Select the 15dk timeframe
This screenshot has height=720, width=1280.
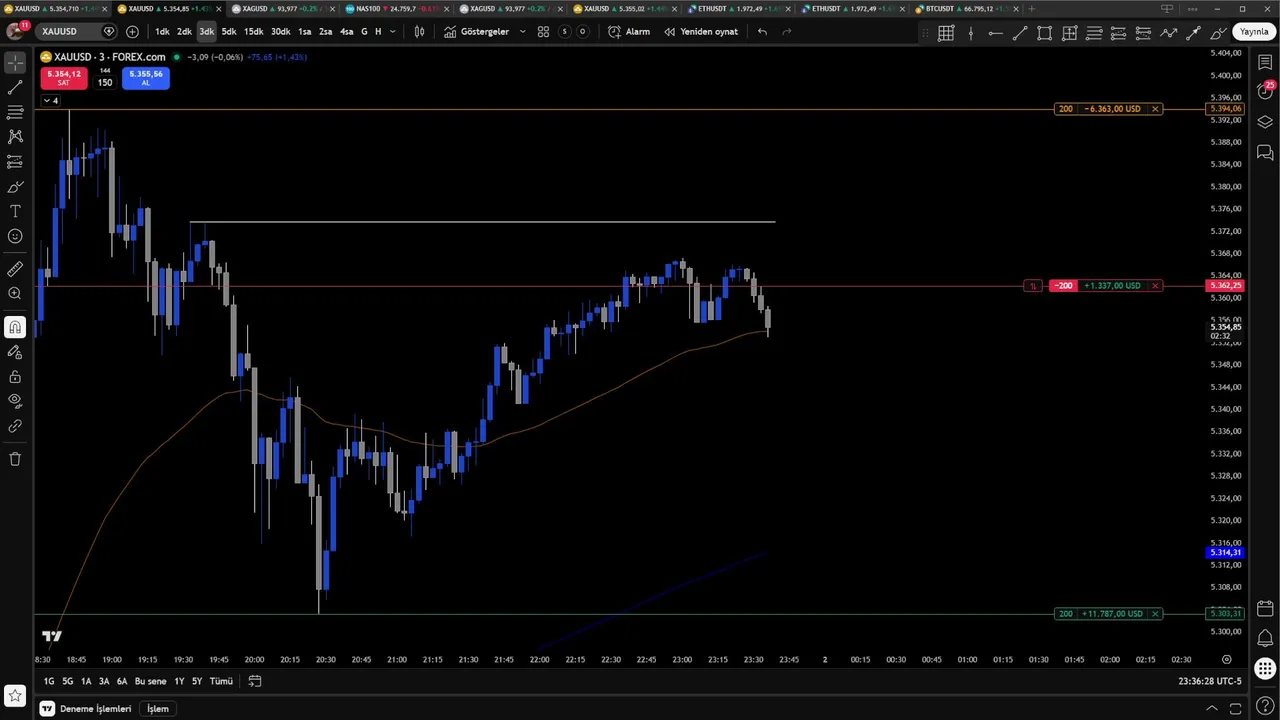click(x=254, y=32)
